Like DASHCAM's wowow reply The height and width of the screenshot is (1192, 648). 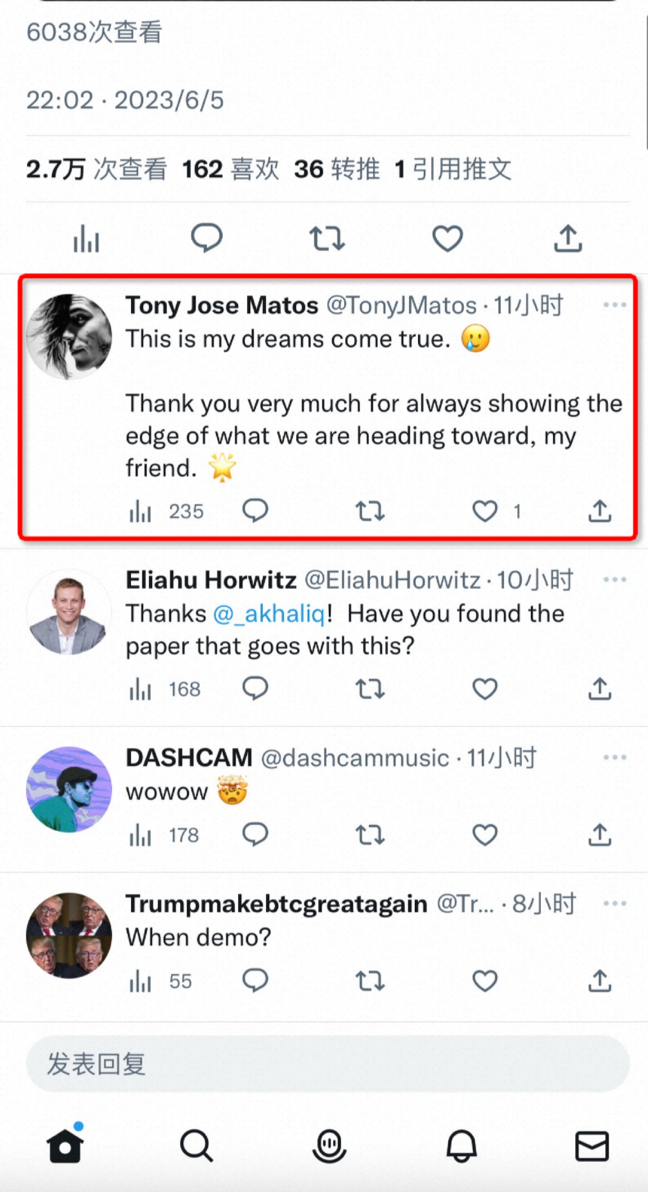[x=485, y=835]
